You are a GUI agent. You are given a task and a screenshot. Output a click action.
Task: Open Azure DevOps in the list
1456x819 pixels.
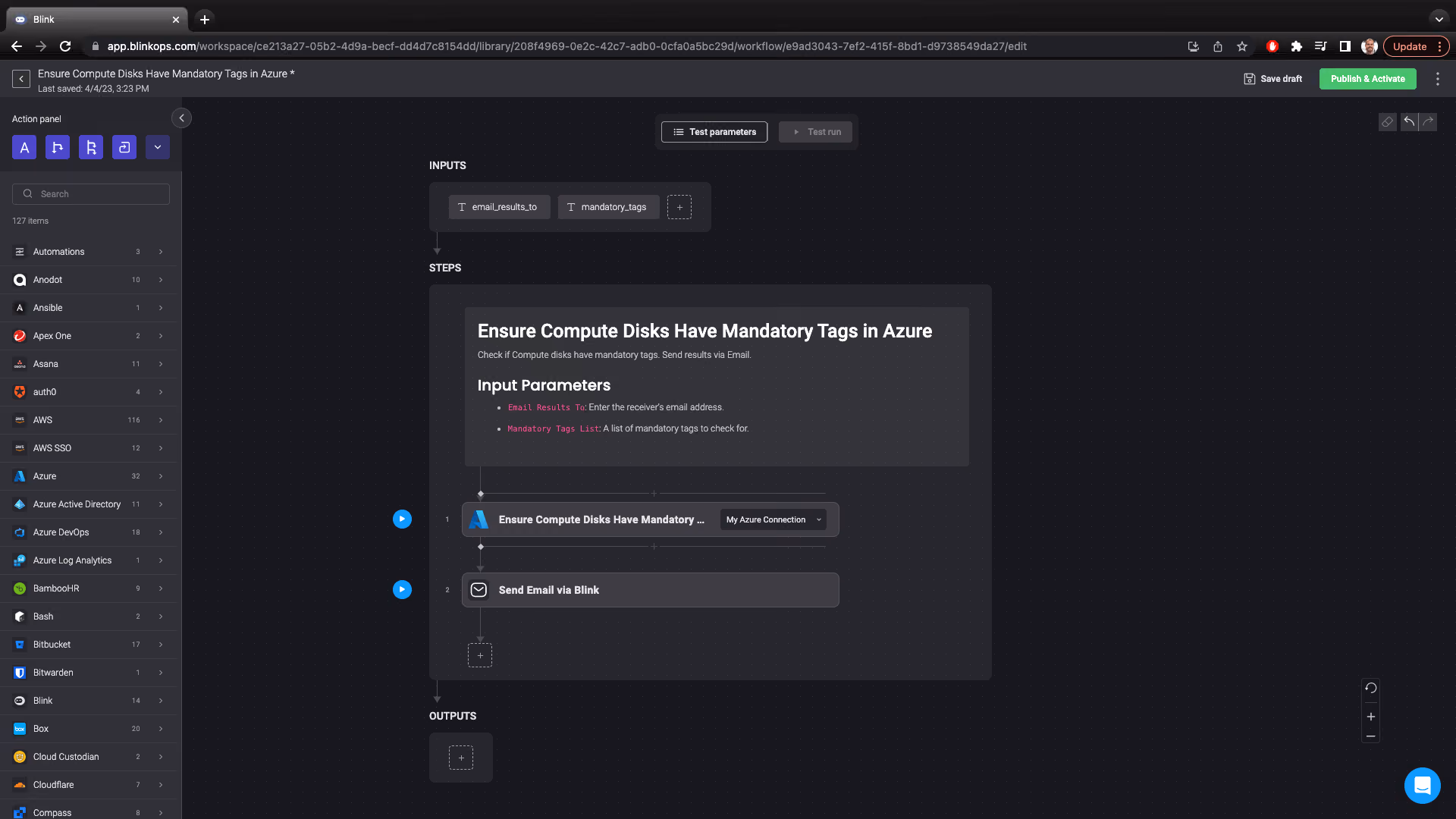(x=88, y=532)
